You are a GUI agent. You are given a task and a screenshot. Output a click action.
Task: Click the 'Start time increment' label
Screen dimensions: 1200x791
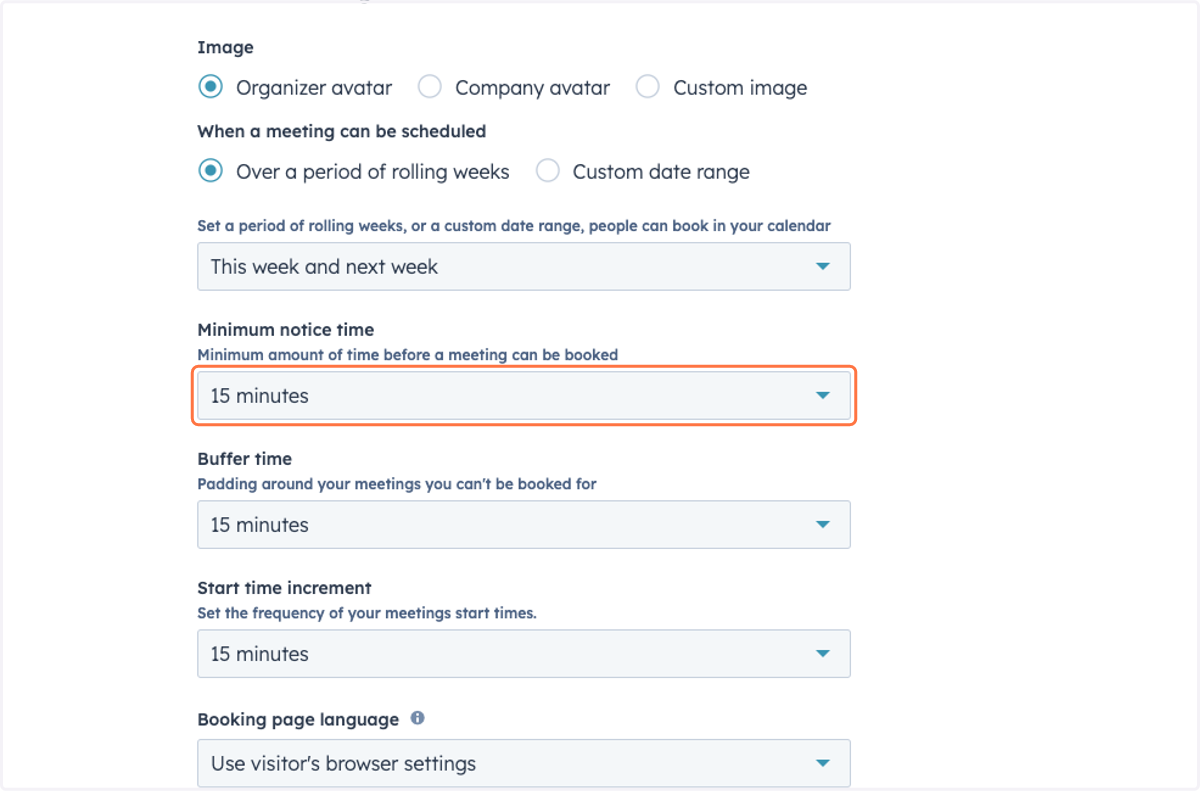pyautogui.click(x=285, y=588)
